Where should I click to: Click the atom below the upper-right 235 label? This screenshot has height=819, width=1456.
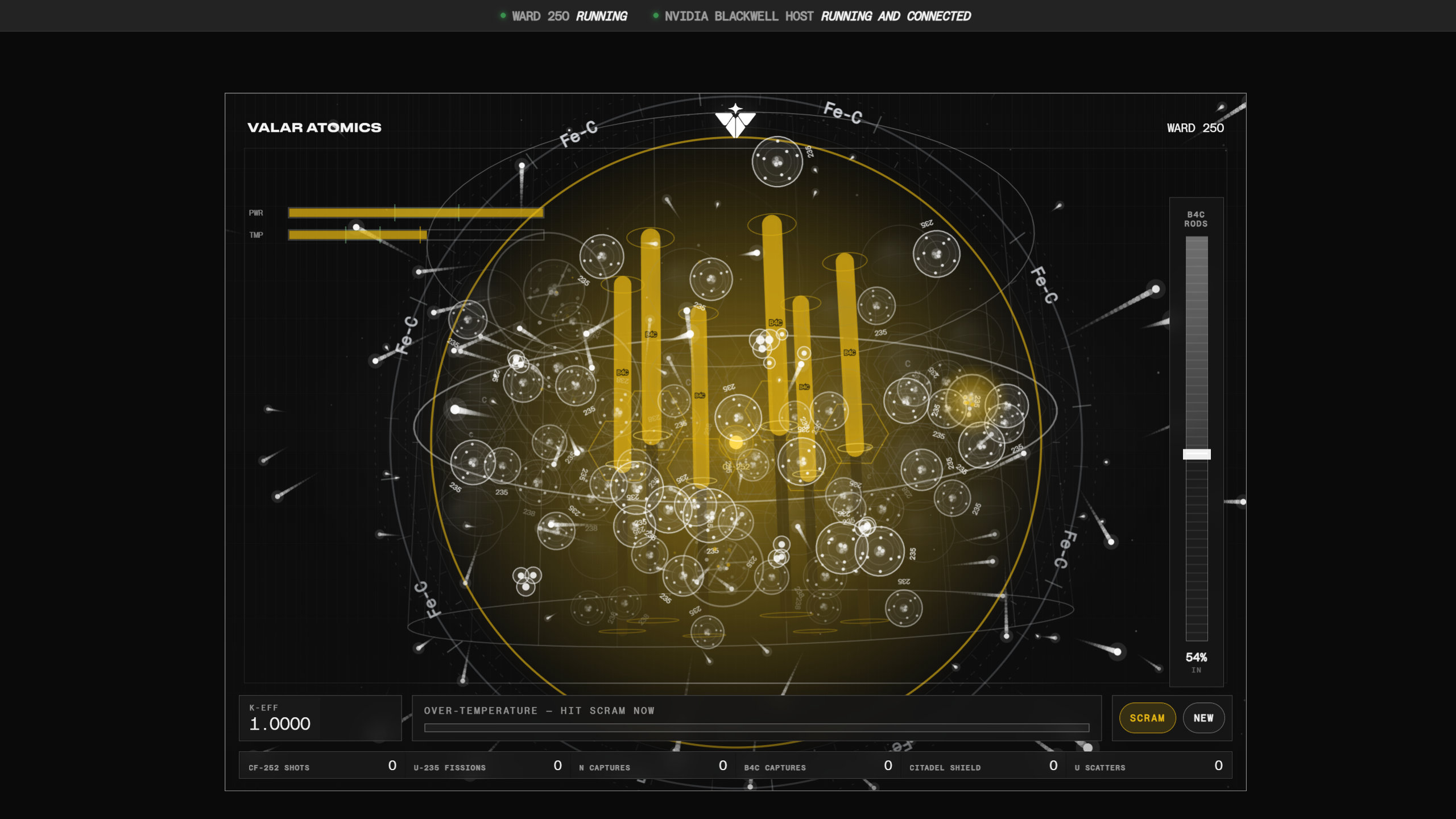coord(936,254)
